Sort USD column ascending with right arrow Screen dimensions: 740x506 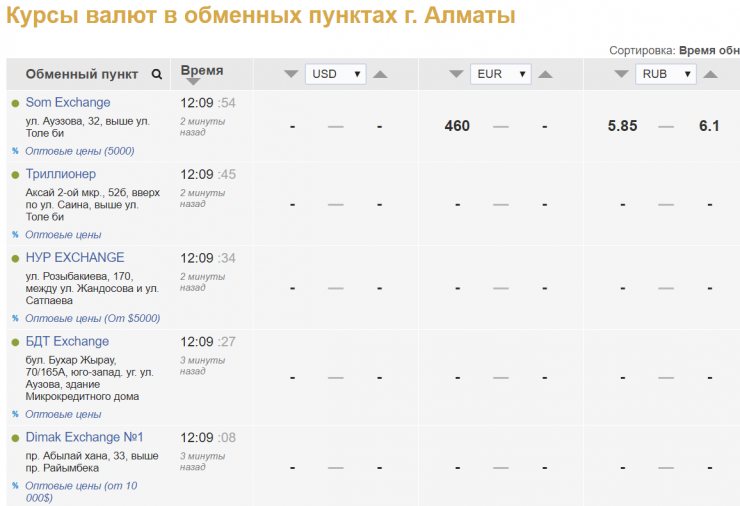click(x=380, y=74)
